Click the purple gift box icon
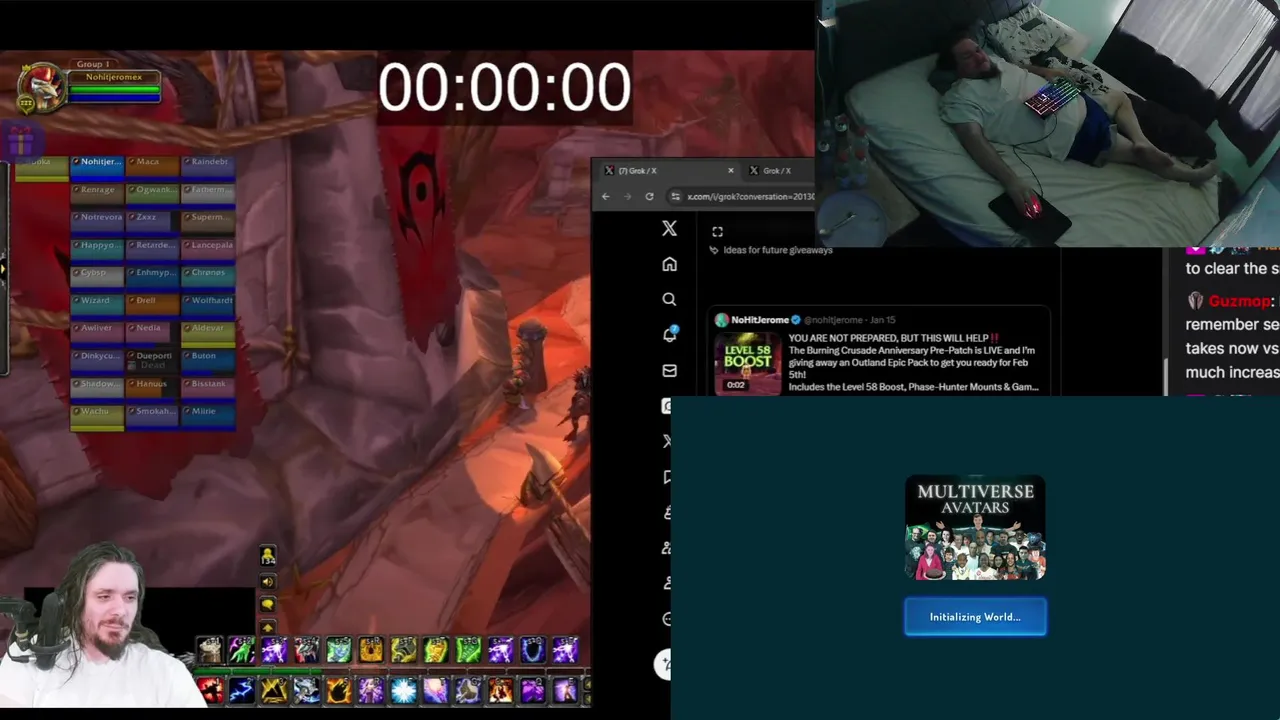The width and height of the screenshot is (1280, 720). (x=21, y=141)
